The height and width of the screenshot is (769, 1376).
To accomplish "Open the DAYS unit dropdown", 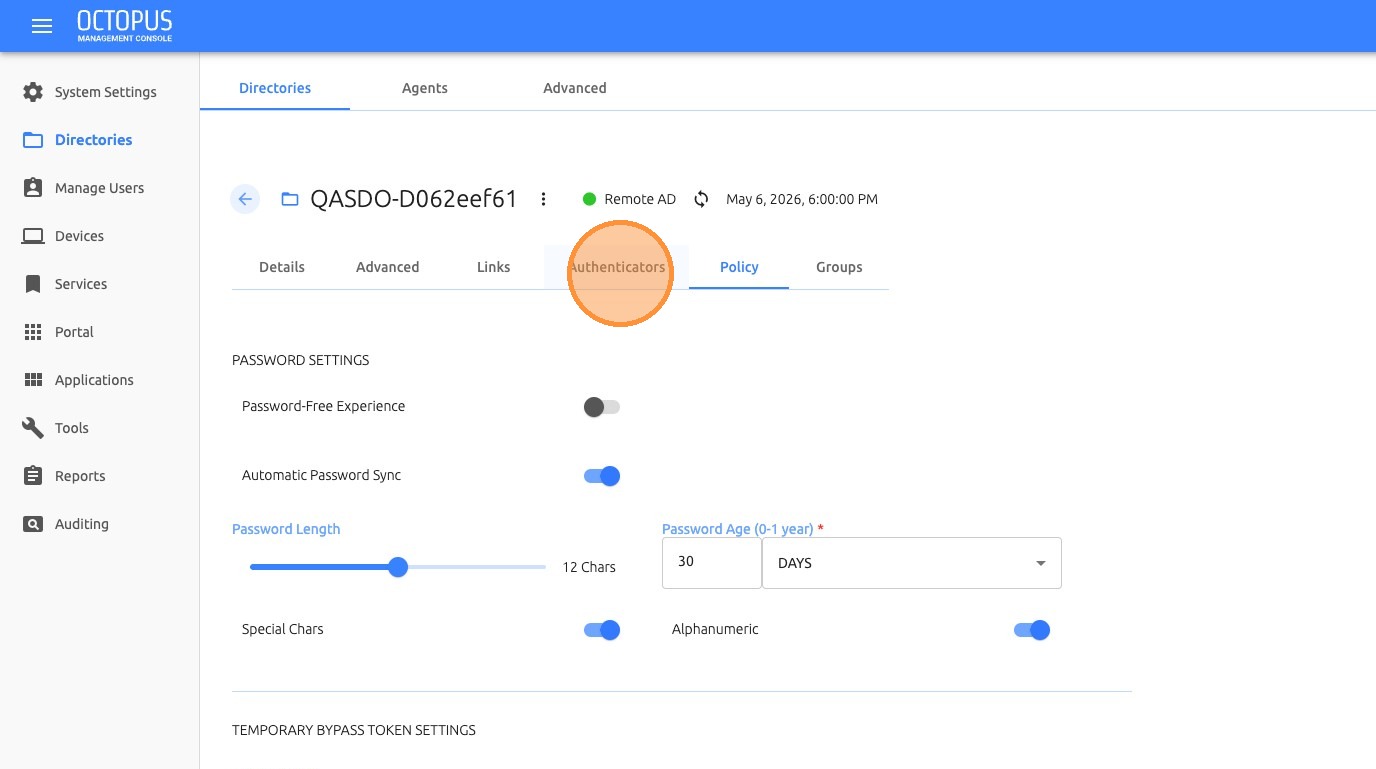I will pos(911,563).
